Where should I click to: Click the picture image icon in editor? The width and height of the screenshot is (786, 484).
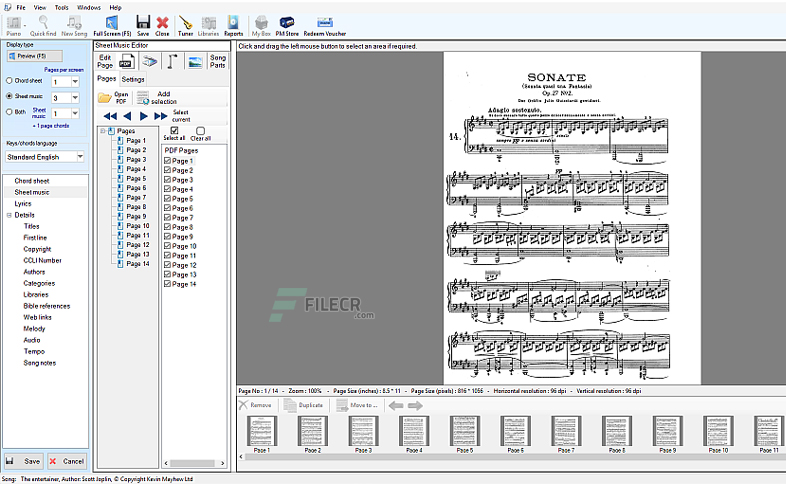194,62
